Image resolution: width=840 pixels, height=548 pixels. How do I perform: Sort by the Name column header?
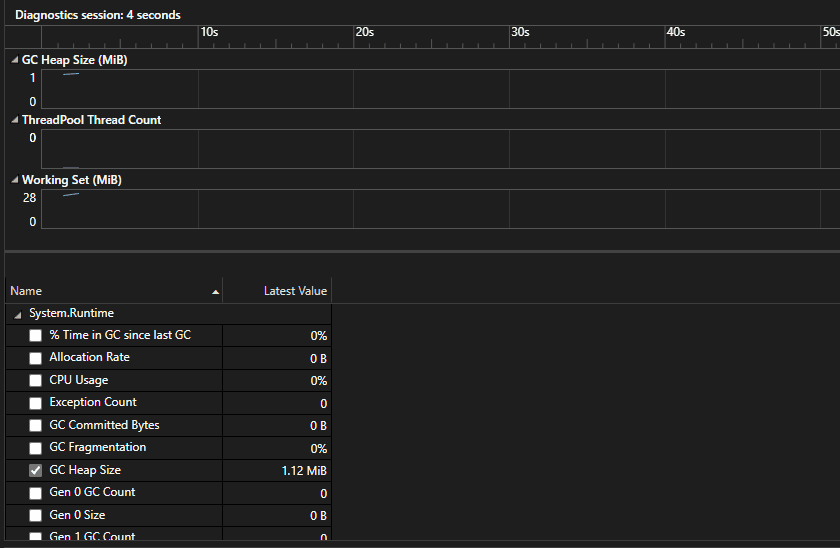[114, 291]
